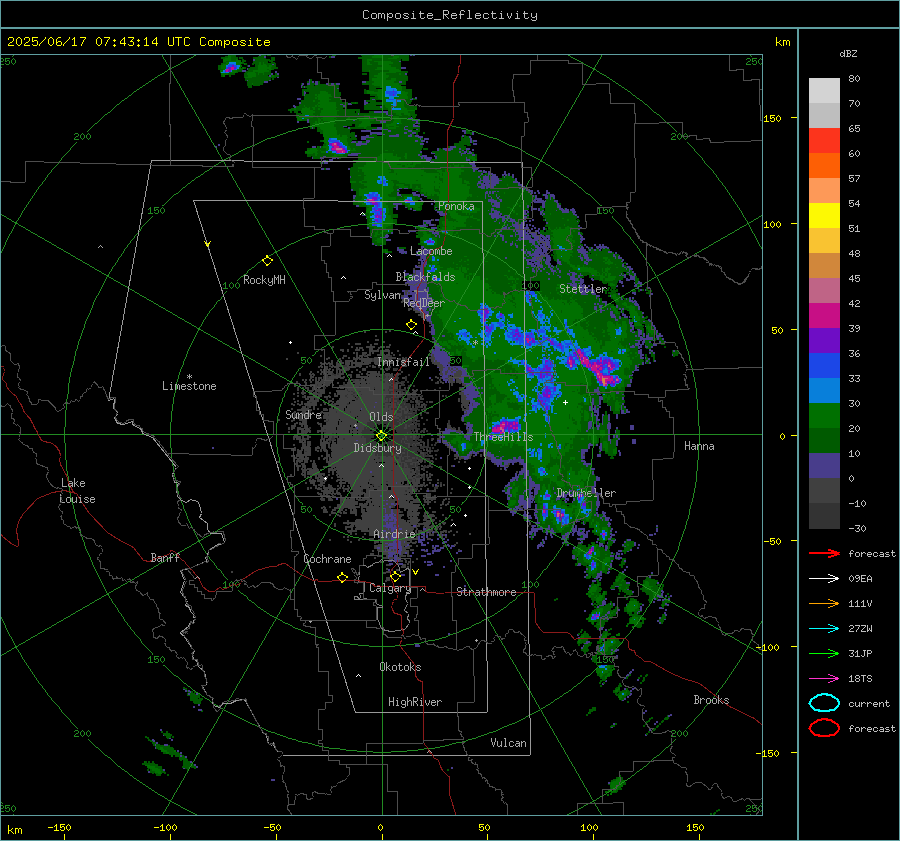The width and height of the screenshot is (900, 841).
Task: Click the green 31JP arrow icon
Action: pyautogui.click(x=824, y=653)
